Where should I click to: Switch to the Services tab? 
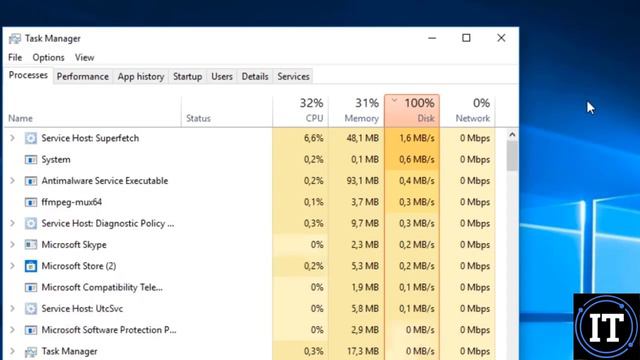293,77
